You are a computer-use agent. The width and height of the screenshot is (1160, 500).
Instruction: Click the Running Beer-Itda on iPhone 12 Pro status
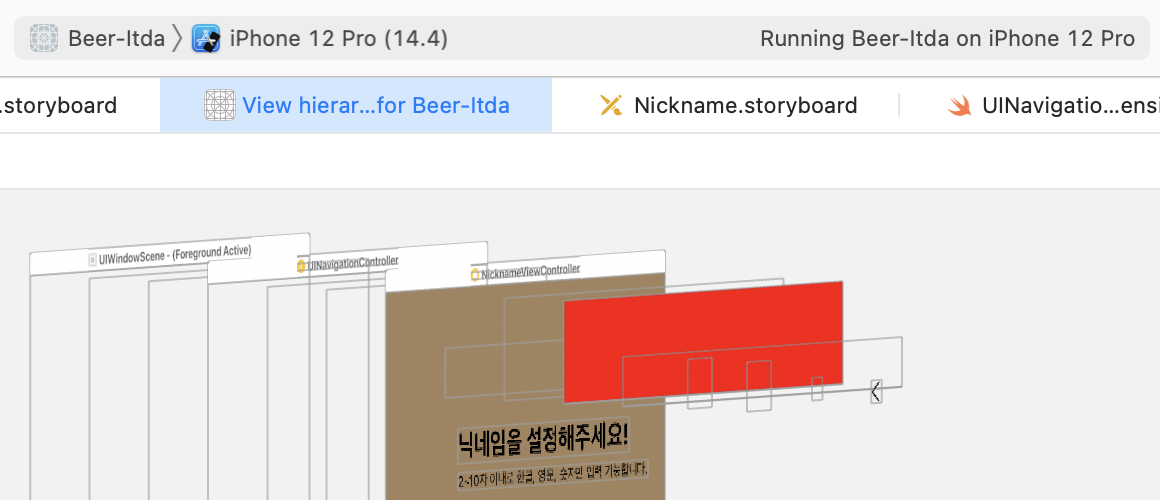(948, 38)
